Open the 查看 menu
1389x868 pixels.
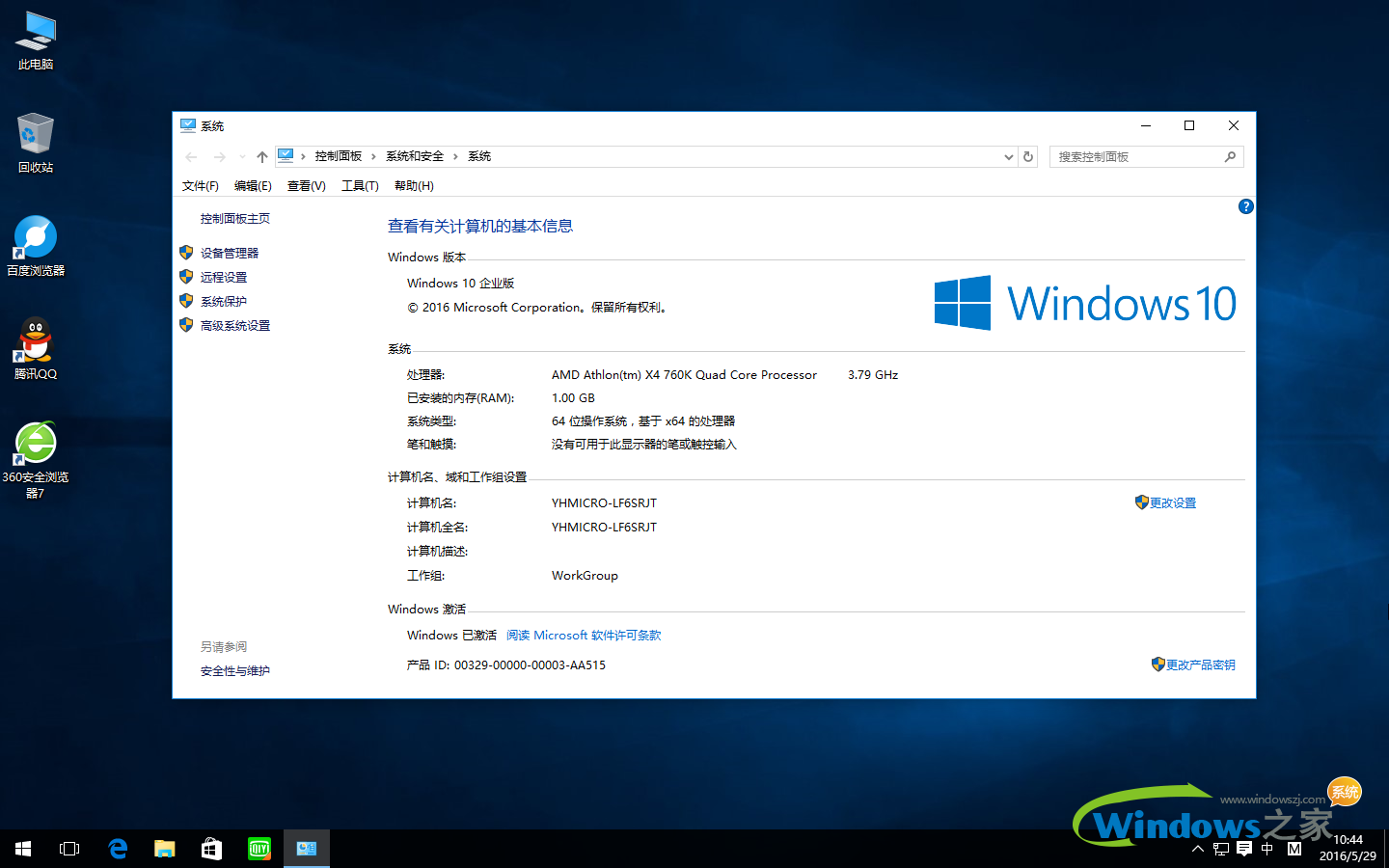click(x=305, y=185)
